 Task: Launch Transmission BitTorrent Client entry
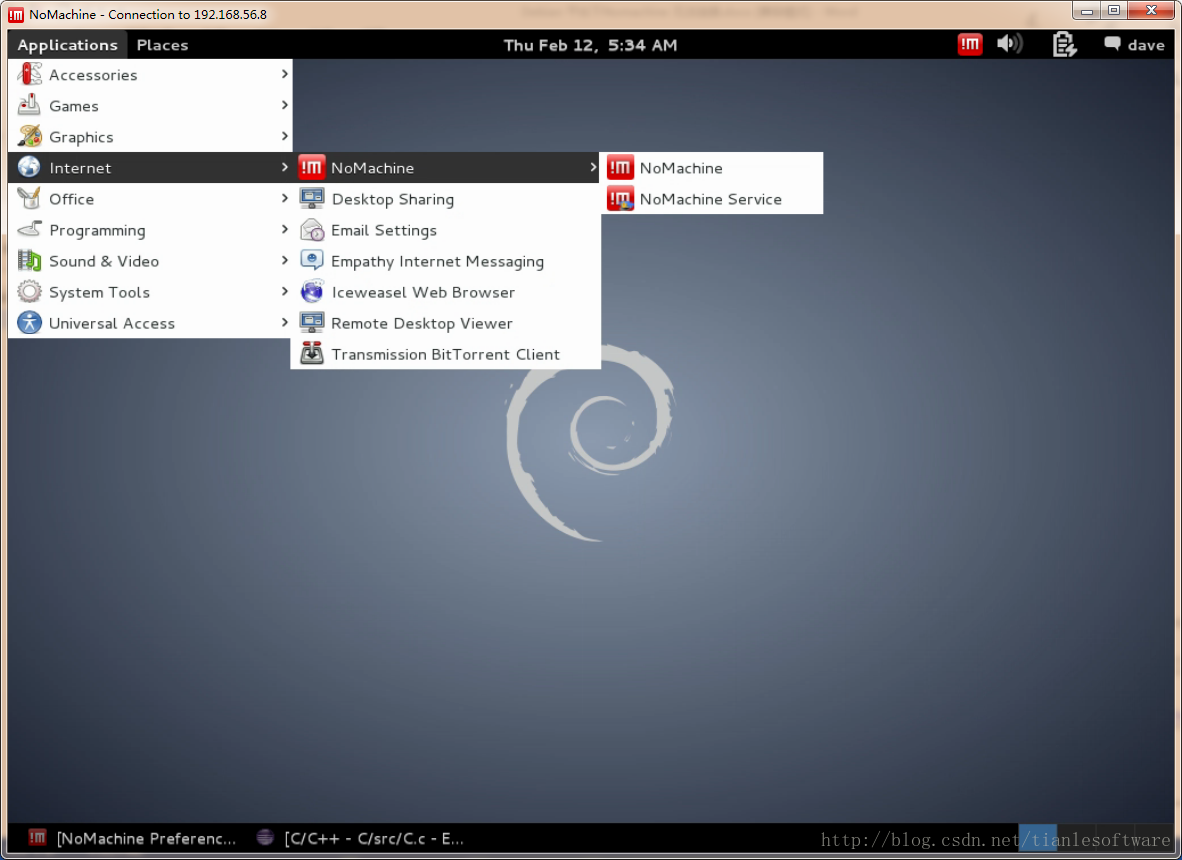pyautogui.click(x=446, y=353)
